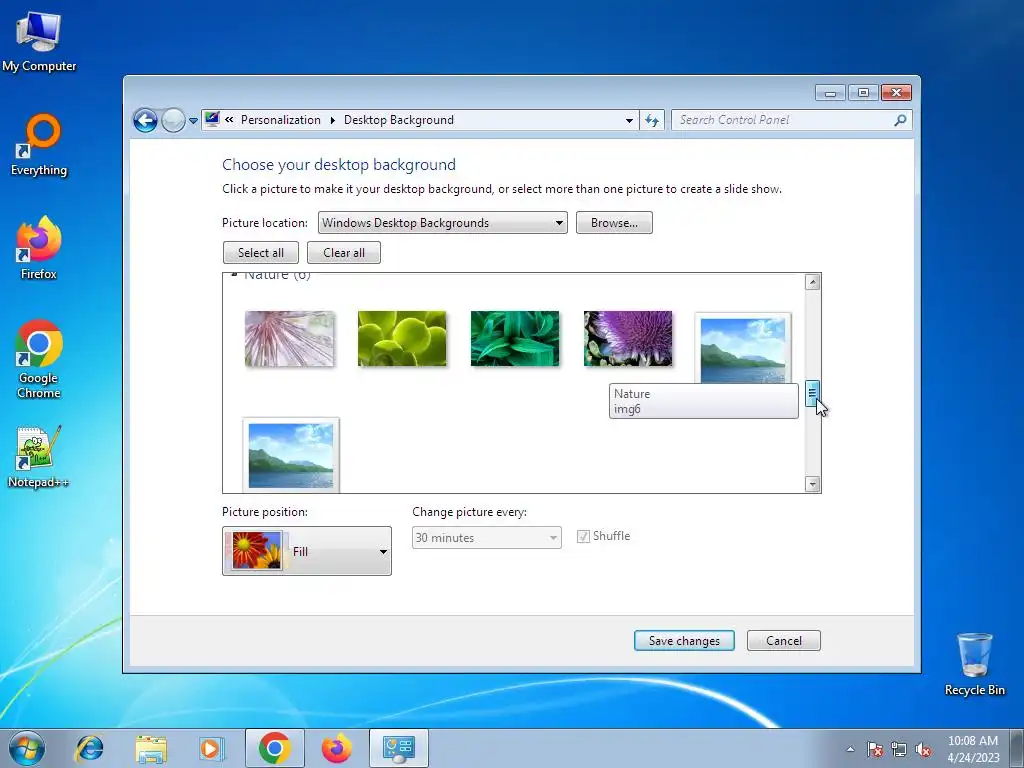Select the dark green leaves wallpaper
1024x768 pixels.
point(515,339)
